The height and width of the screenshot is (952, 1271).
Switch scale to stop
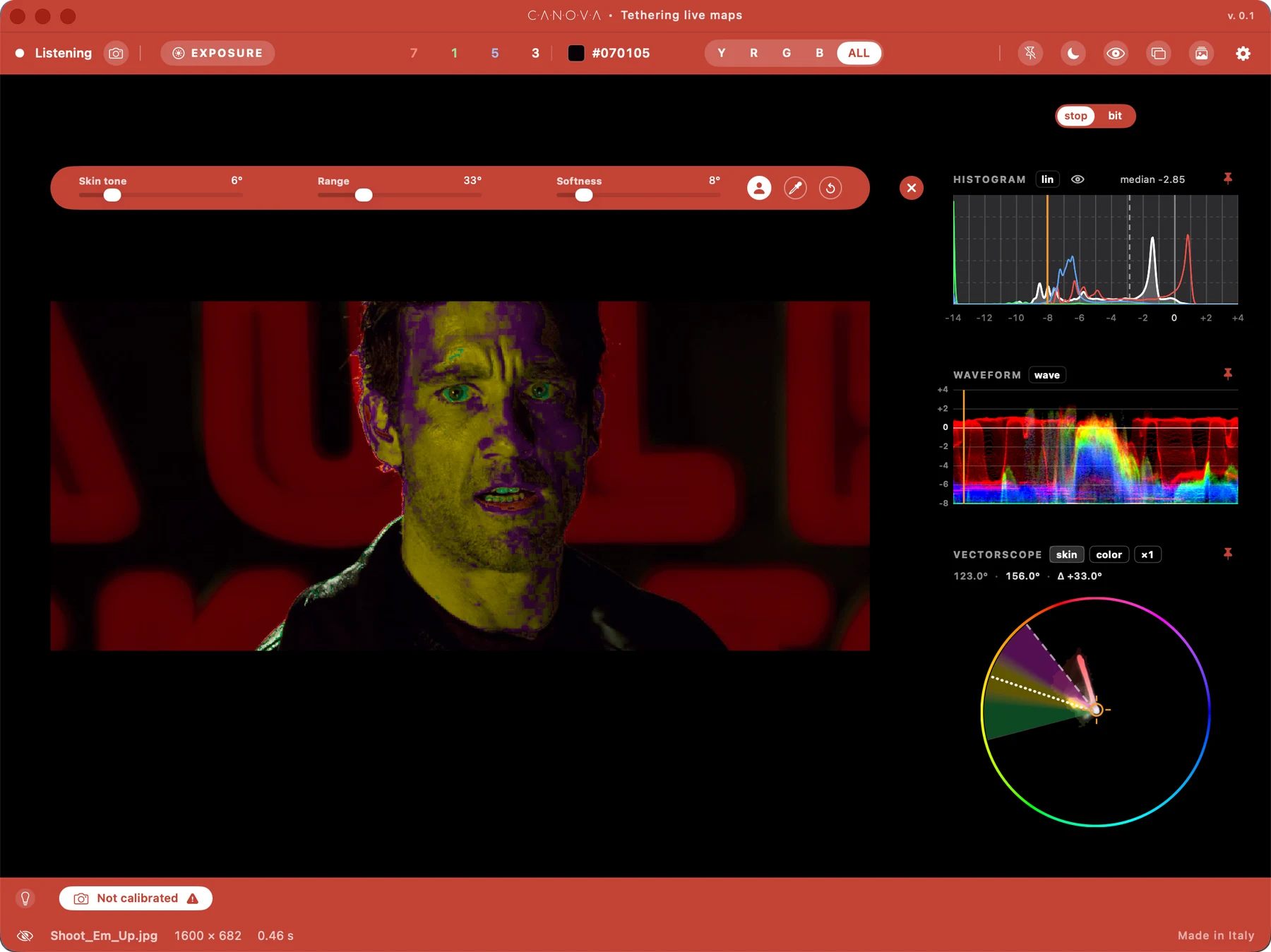pyautogui.click(x=1075, y=116)
